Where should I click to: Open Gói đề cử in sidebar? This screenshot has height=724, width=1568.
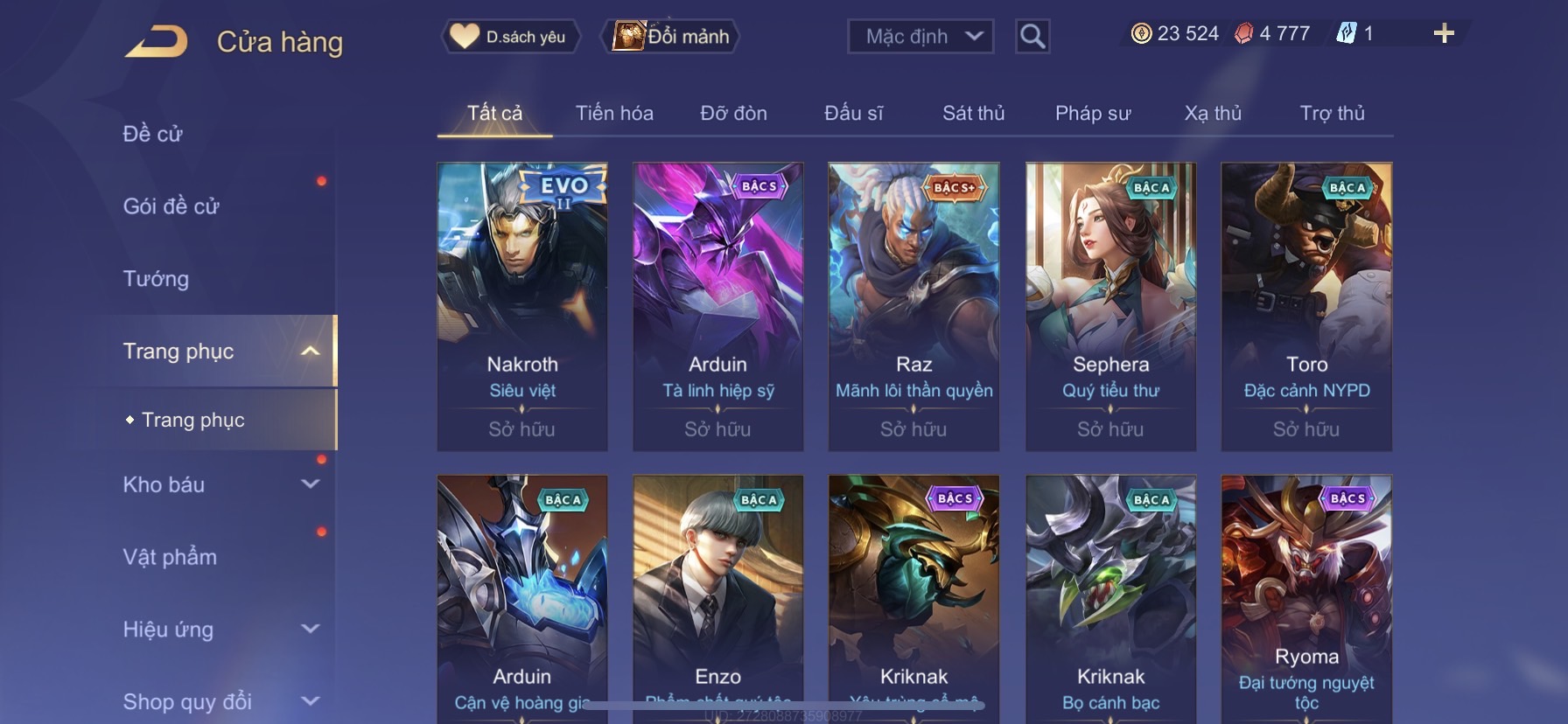tap(171, 206)
